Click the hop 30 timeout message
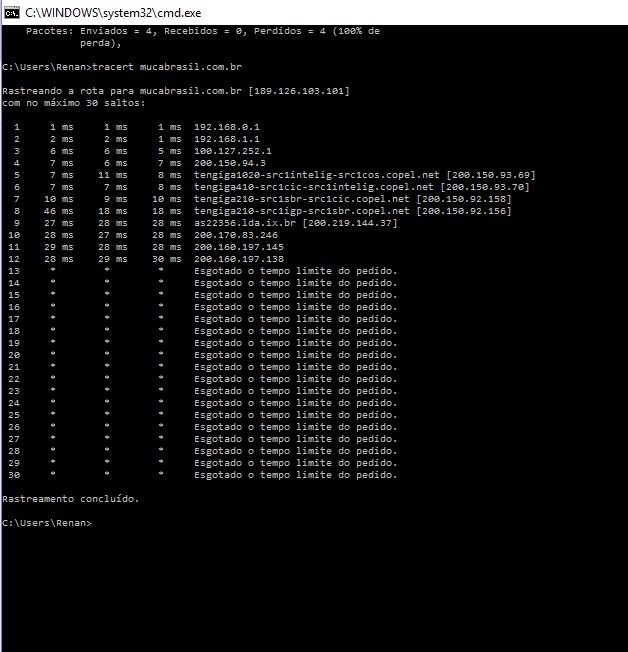 295,475
